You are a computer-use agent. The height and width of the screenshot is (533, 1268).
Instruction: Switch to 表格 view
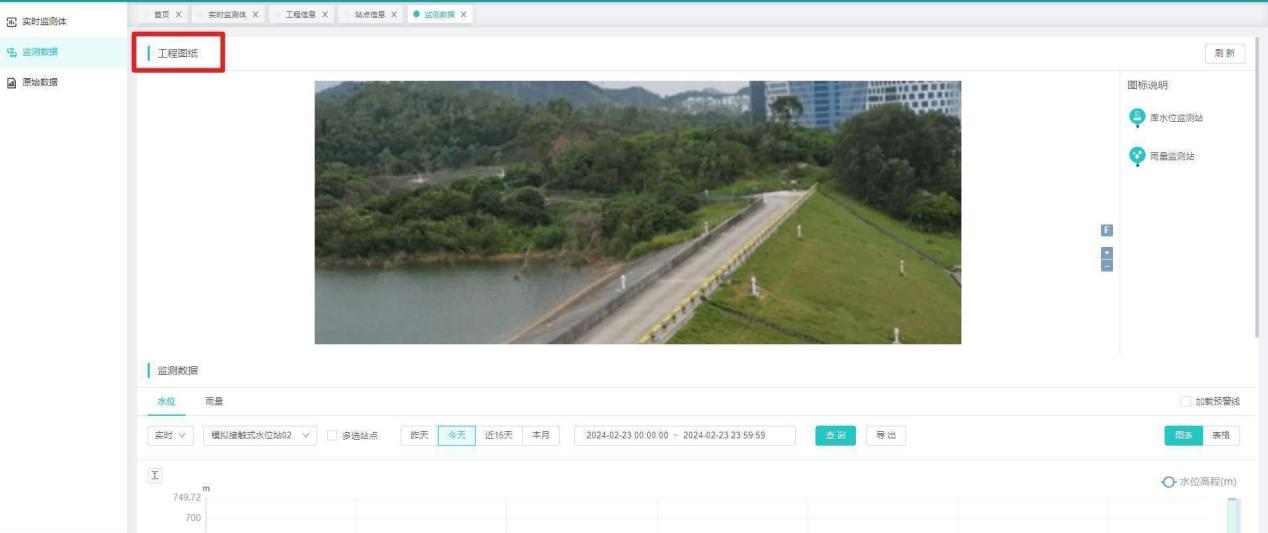click(1221, 435)
